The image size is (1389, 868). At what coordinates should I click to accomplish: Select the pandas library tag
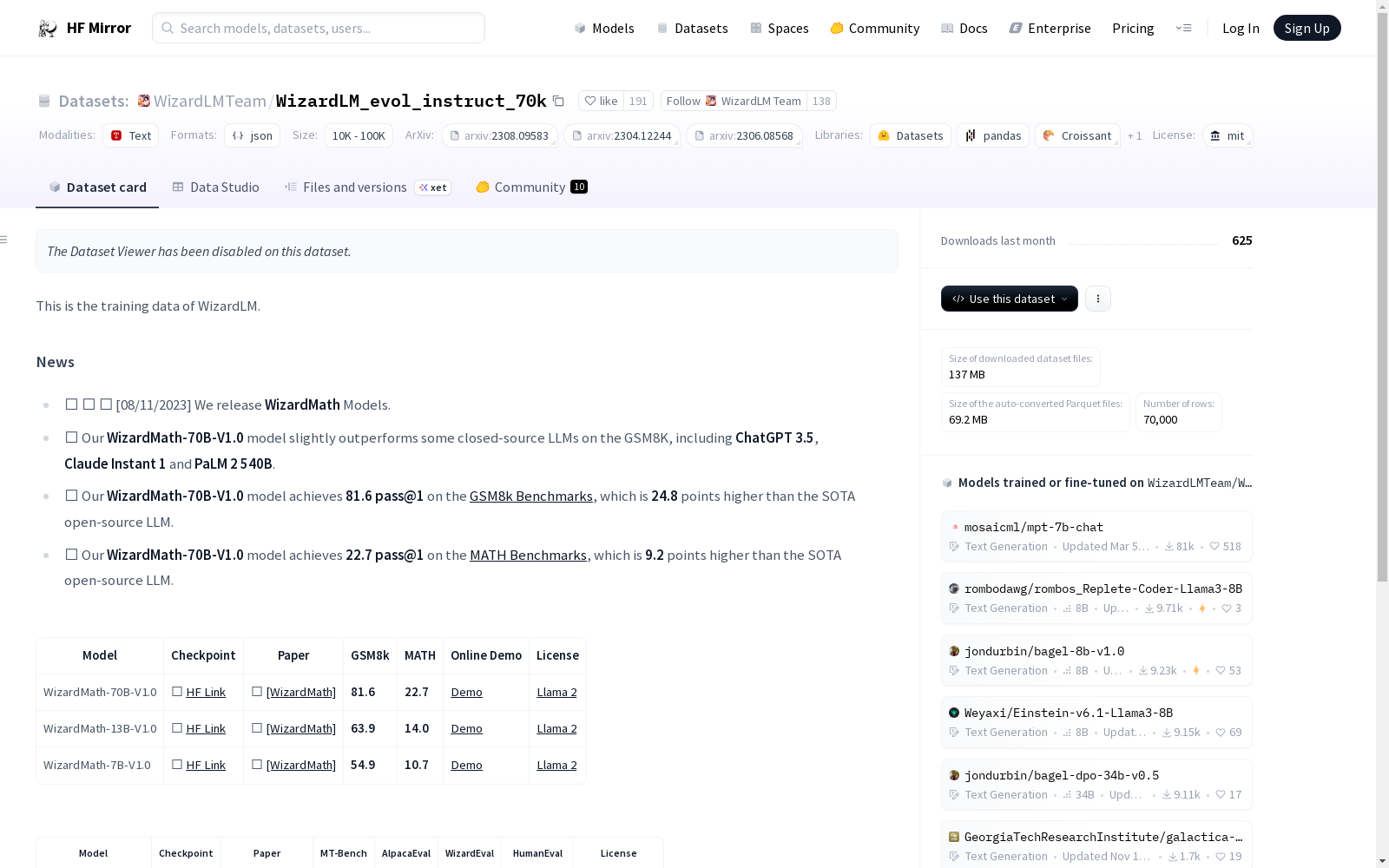pyautogui.click(x=993, y=135)
